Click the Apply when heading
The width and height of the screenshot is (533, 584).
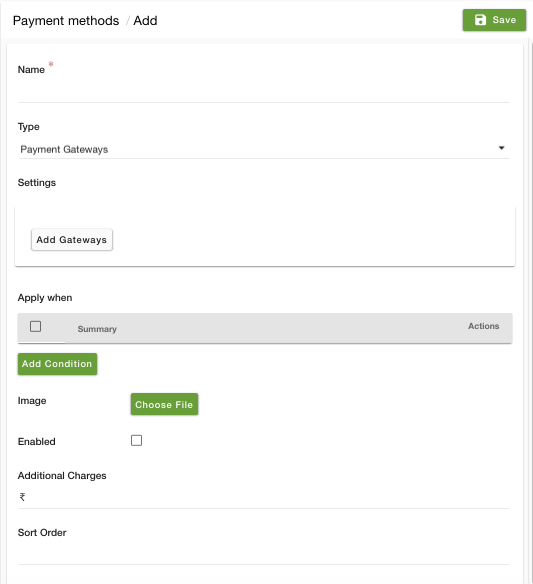[x=45, y=298]
